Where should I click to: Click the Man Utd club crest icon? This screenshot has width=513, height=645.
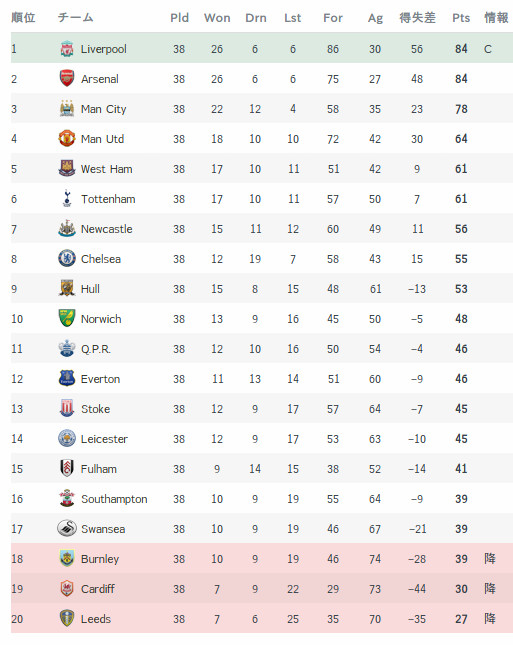coord(67,139)
